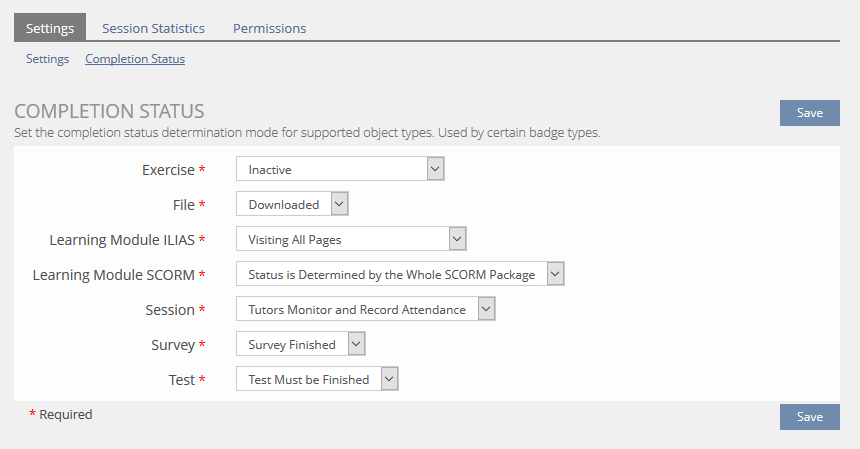Screen dimensions: 860x449
Task: Open the Permissions tab
Action: (269, 28)
